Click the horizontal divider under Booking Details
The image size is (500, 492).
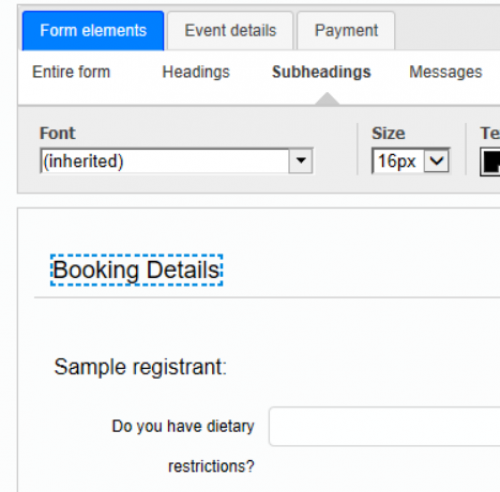point(267,297)
